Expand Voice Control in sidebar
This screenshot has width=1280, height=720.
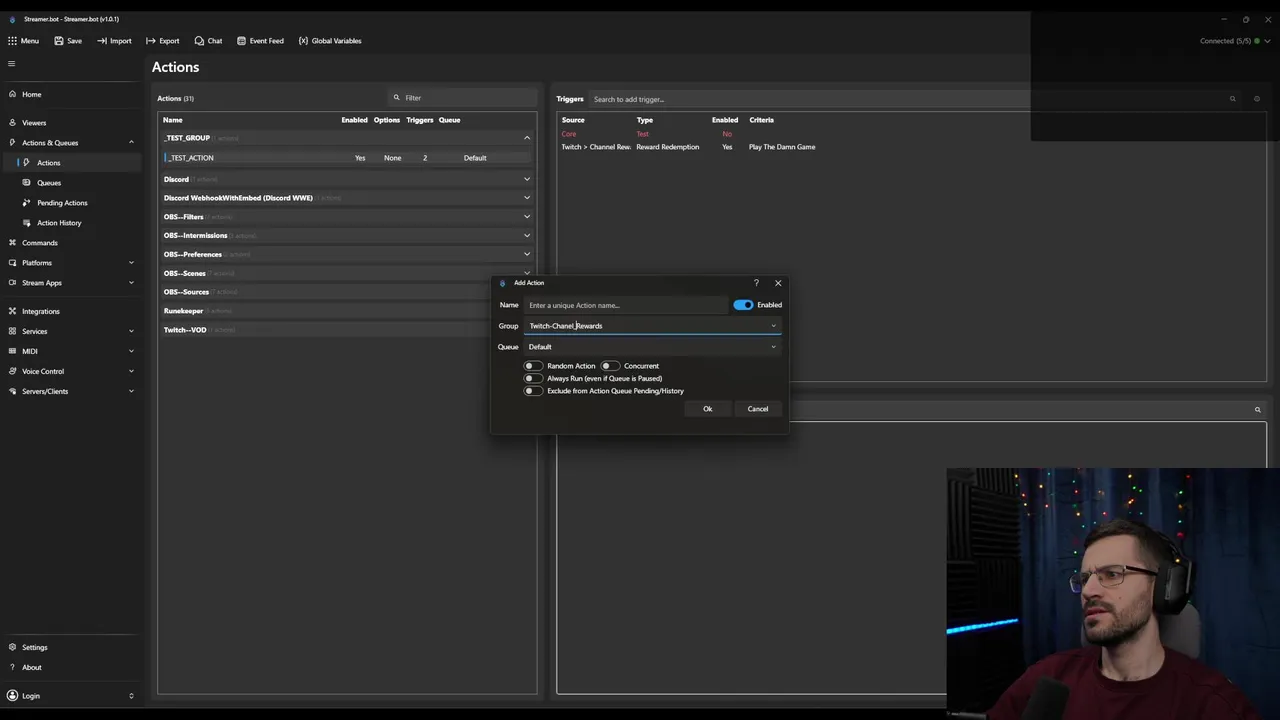click(x=131, y=371)
